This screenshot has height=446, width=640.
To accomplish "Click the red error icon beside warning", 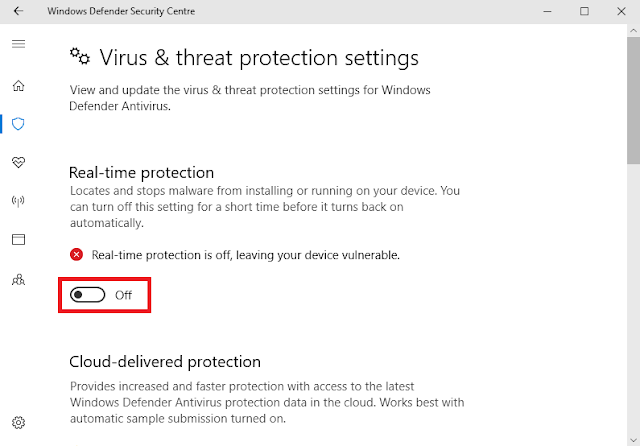I will (76, 255).
